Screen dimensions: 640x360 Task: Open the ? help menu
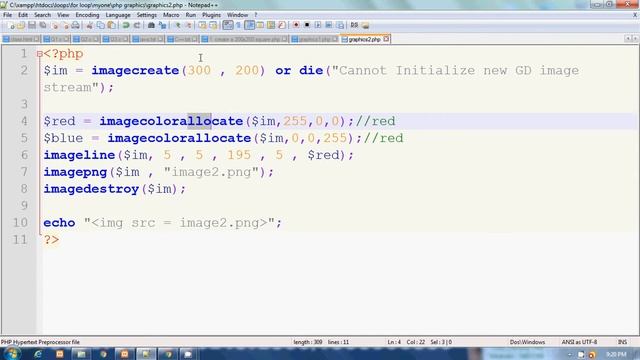coord(256,15)
